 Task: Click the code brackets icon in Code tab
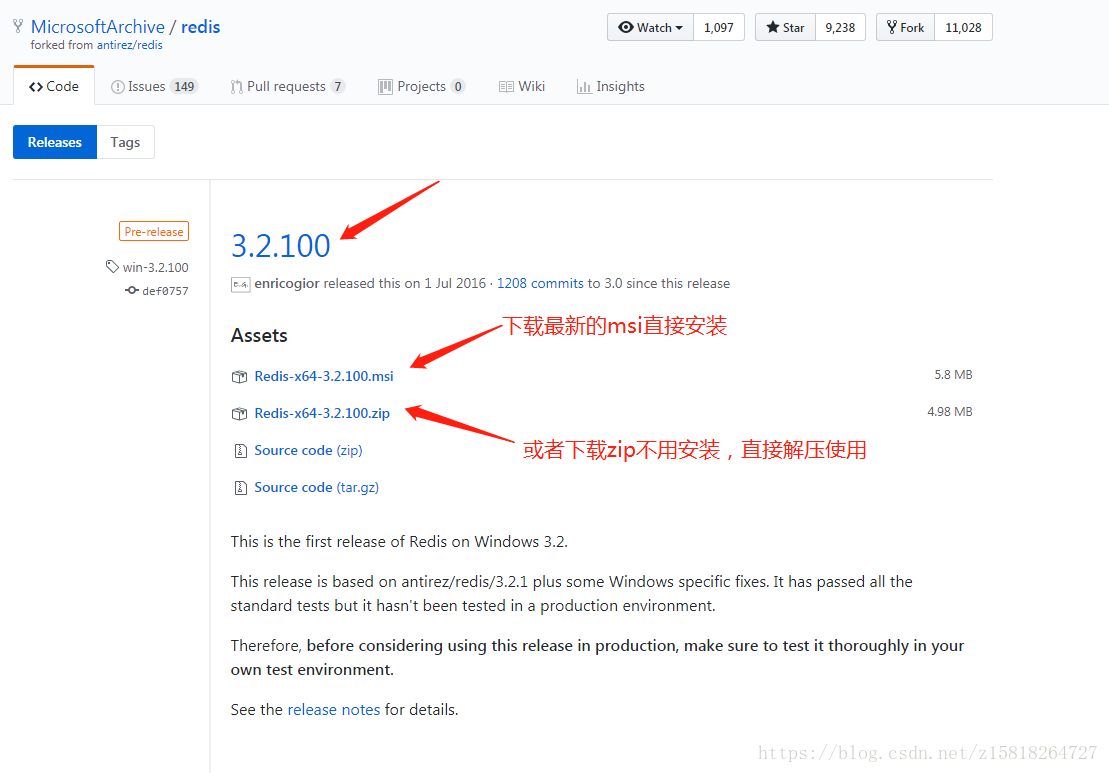click(x=35, y=87)
